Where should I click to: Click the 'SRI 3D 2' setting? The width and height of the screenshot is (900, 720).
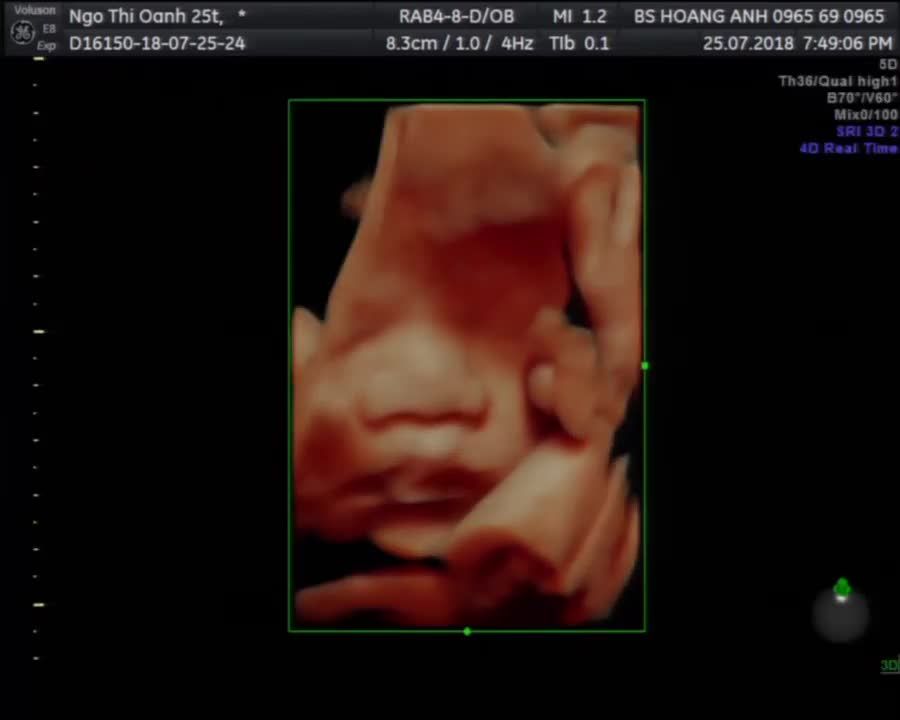pos(867,132)
